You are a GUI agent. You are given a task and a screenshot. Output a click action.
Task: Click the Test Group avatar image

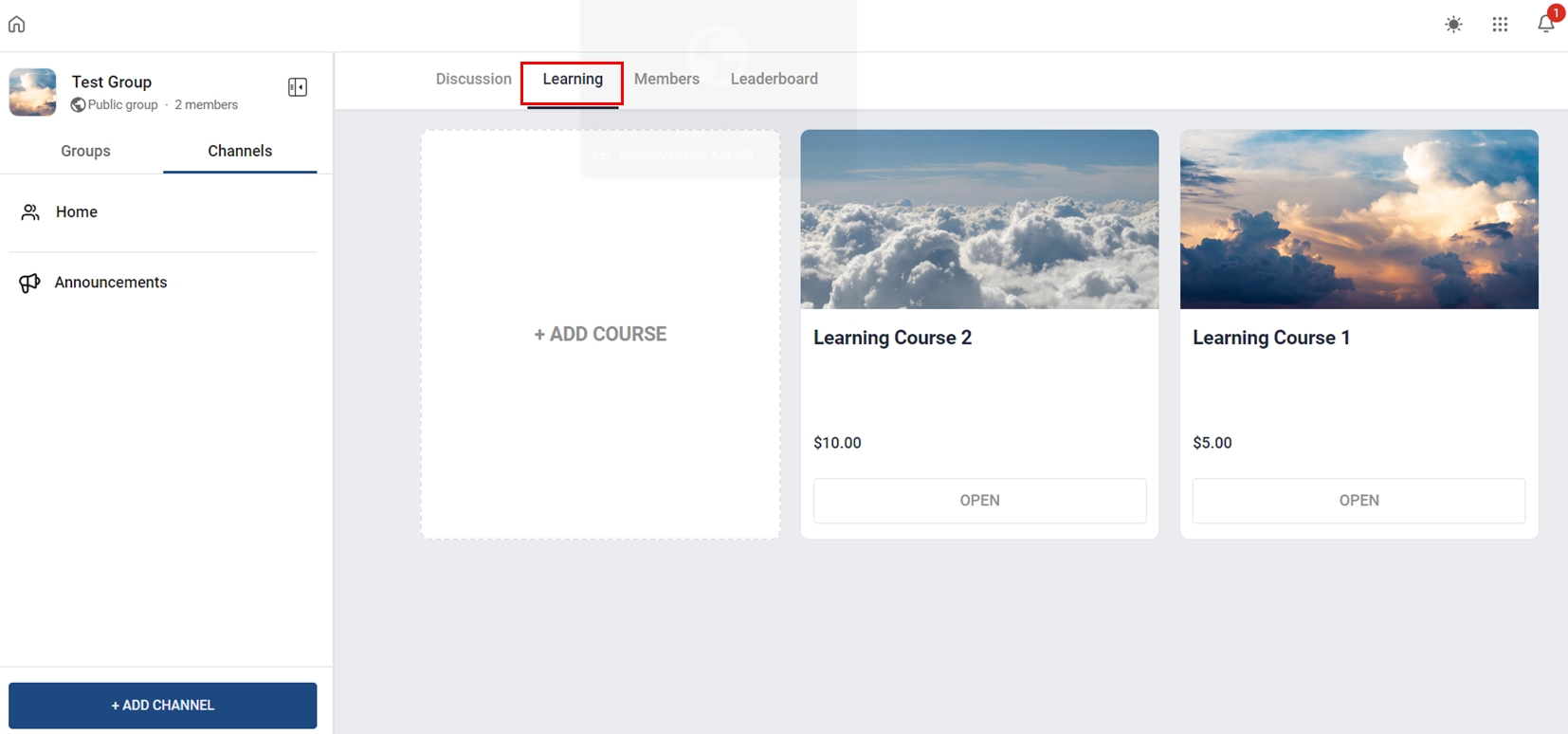pos(33,92)
